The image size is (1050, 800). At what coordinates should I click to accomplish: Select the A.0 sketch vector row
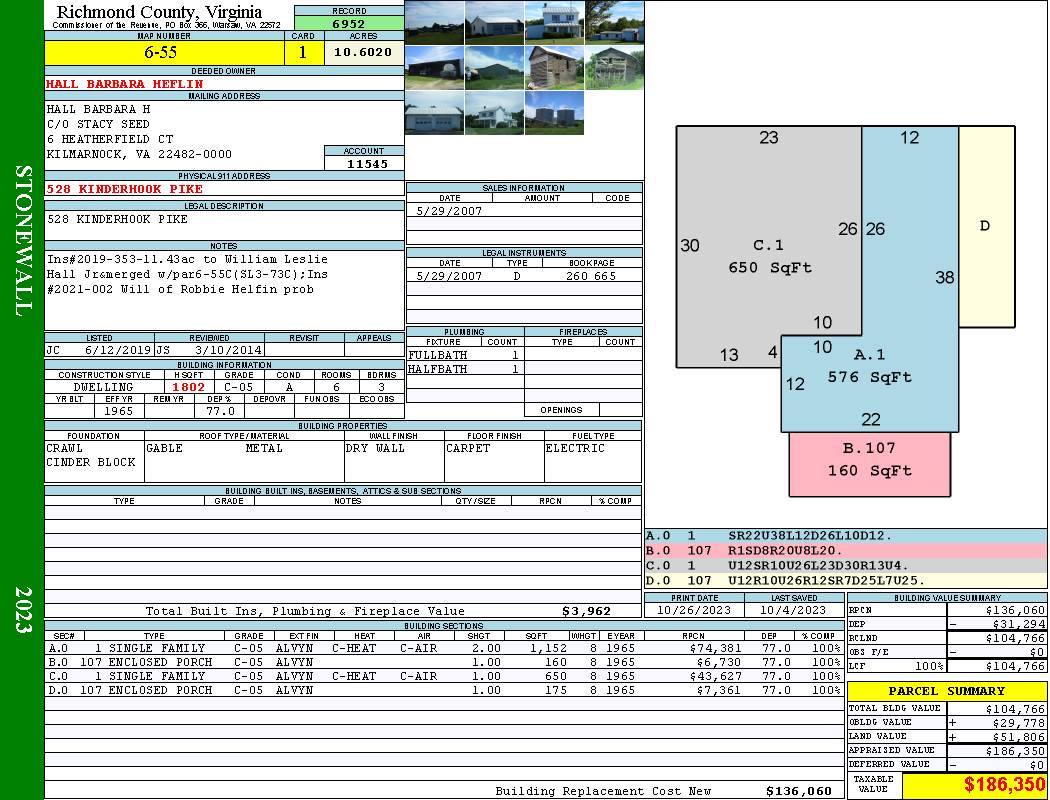pos(846,536)
